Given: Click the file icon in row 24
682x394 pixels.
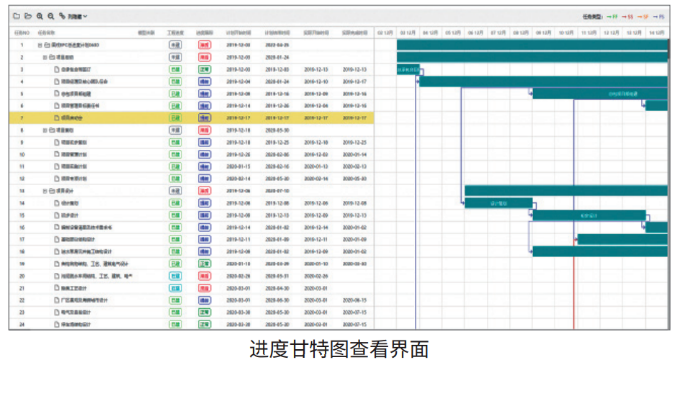Looking at the screenshot, I should 57,324.
